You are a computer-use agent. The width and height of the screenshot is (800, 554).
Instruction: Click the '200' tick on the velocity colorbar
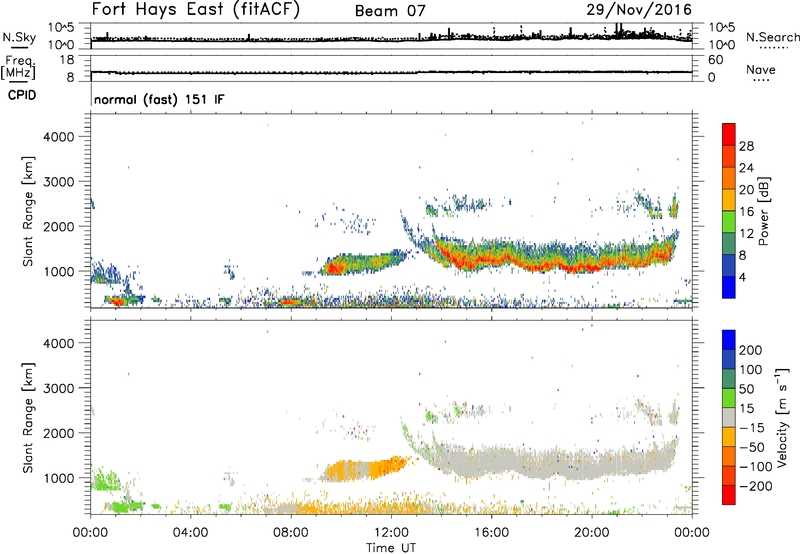point(751,350)
